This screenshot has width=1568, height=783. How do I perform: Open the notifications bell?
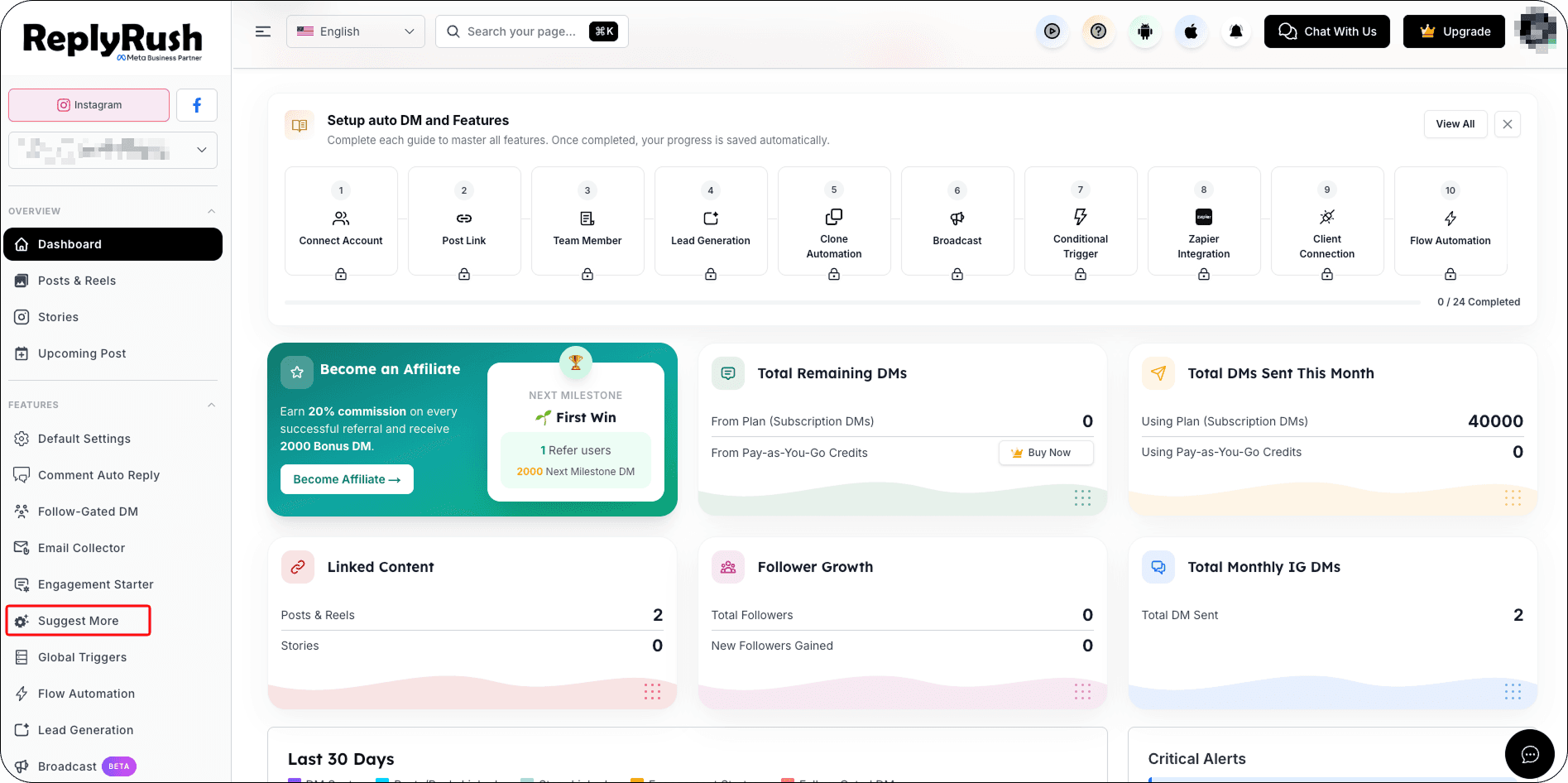[x=1236, y=31]
